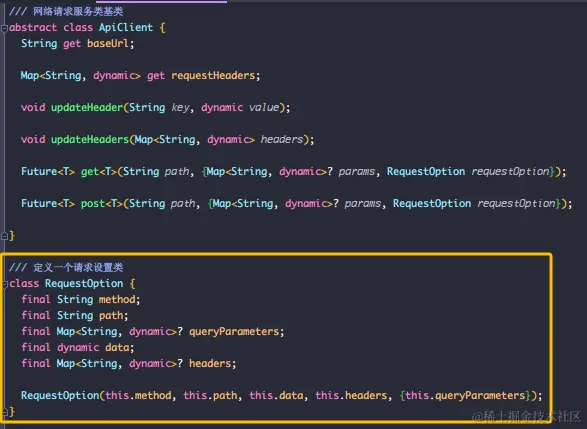The height and width of the screenshot is (429, 587).
Task: Click the italic 'key' parameter
Action: coord(180,108)
